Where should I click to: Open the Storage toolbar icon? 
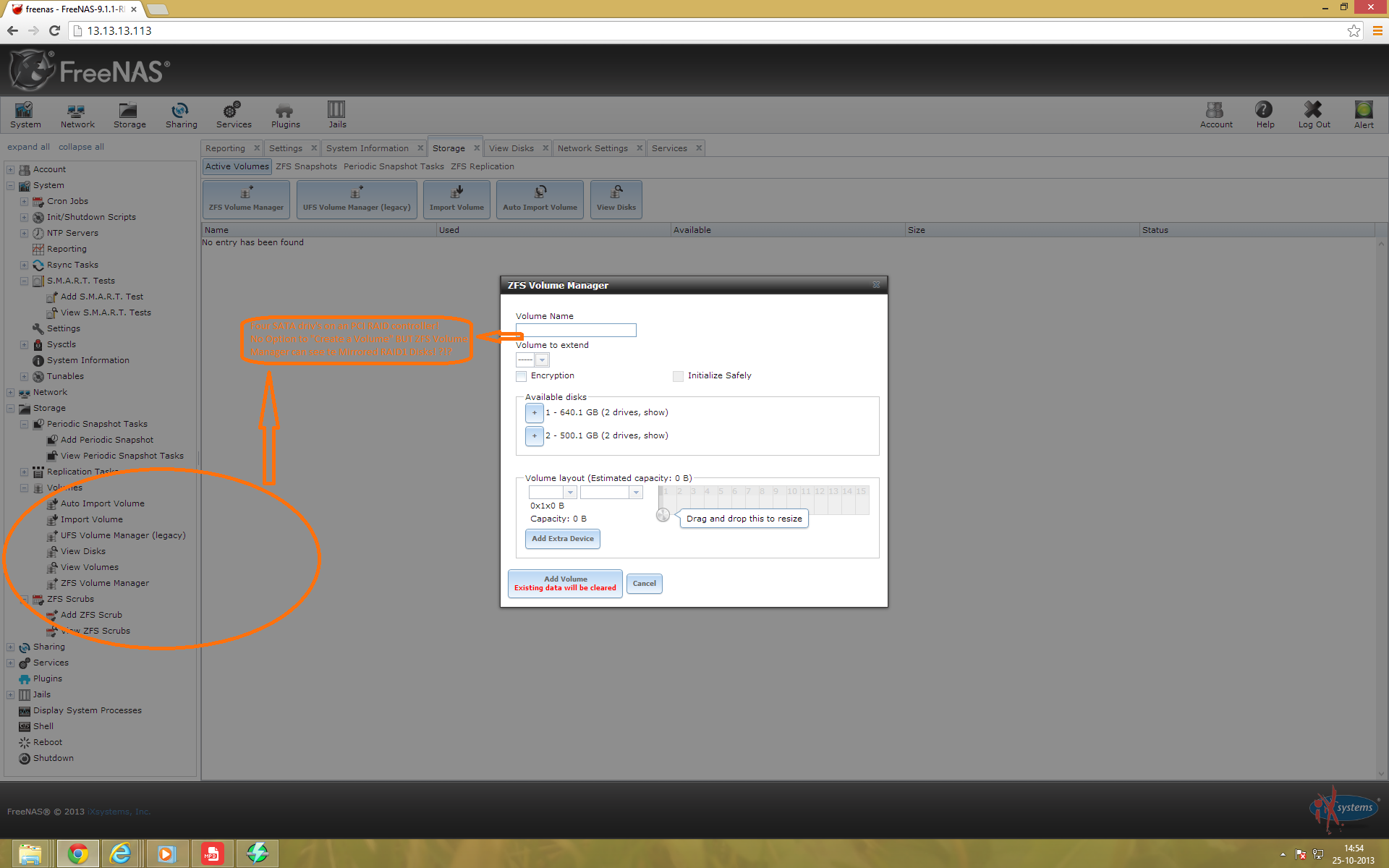pos(129,115)
